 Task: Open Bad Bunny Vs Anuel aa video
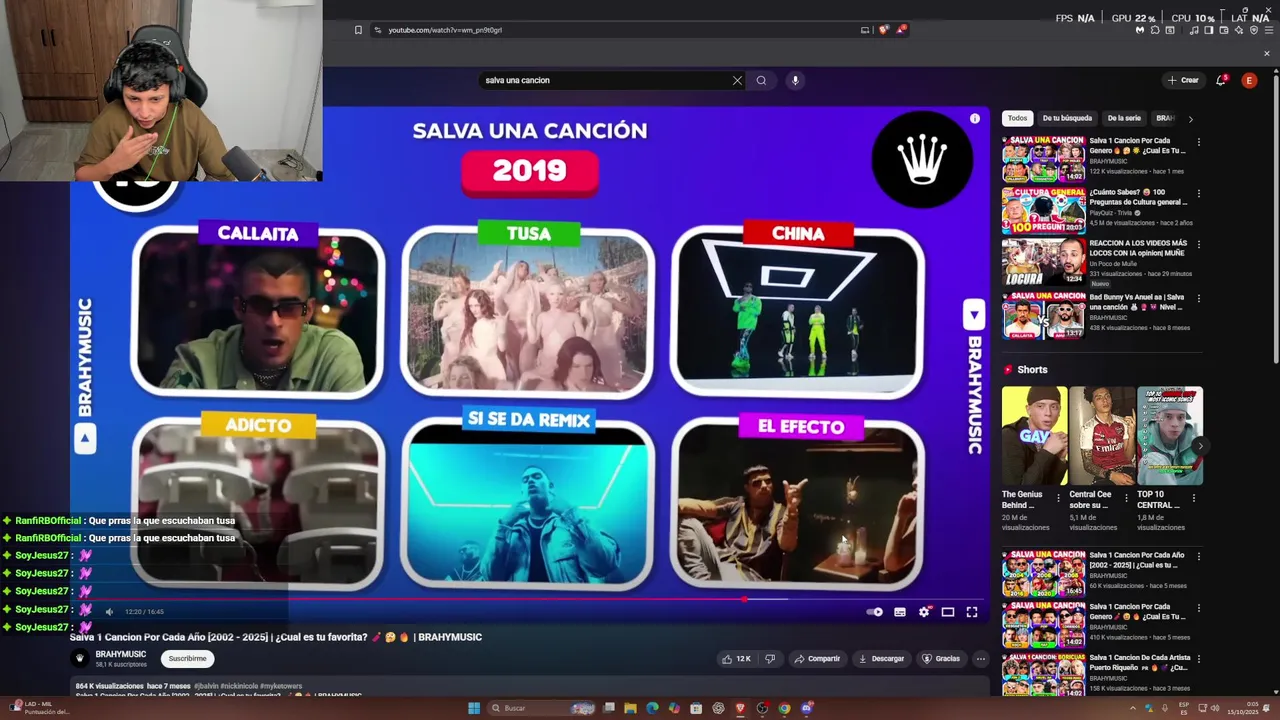tap(1043, 314)
